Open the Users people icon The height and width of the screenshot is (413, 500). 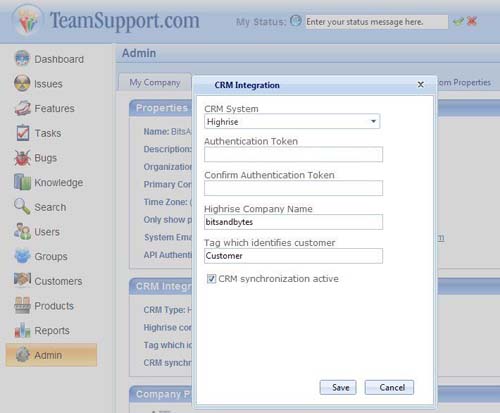(x=22, y=231)
